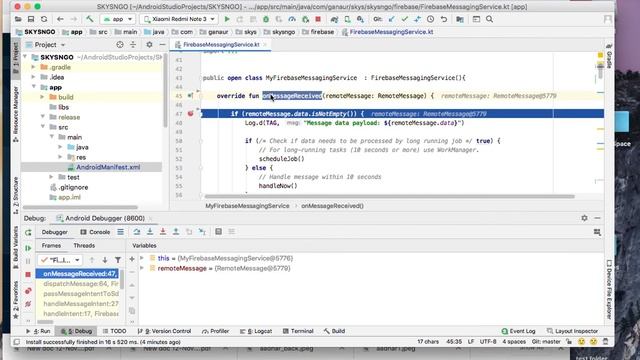This screenshot has width=640, height=360.
Task: Select the Debugger tab
Action: pyautogui.click(x=55, y=232)
